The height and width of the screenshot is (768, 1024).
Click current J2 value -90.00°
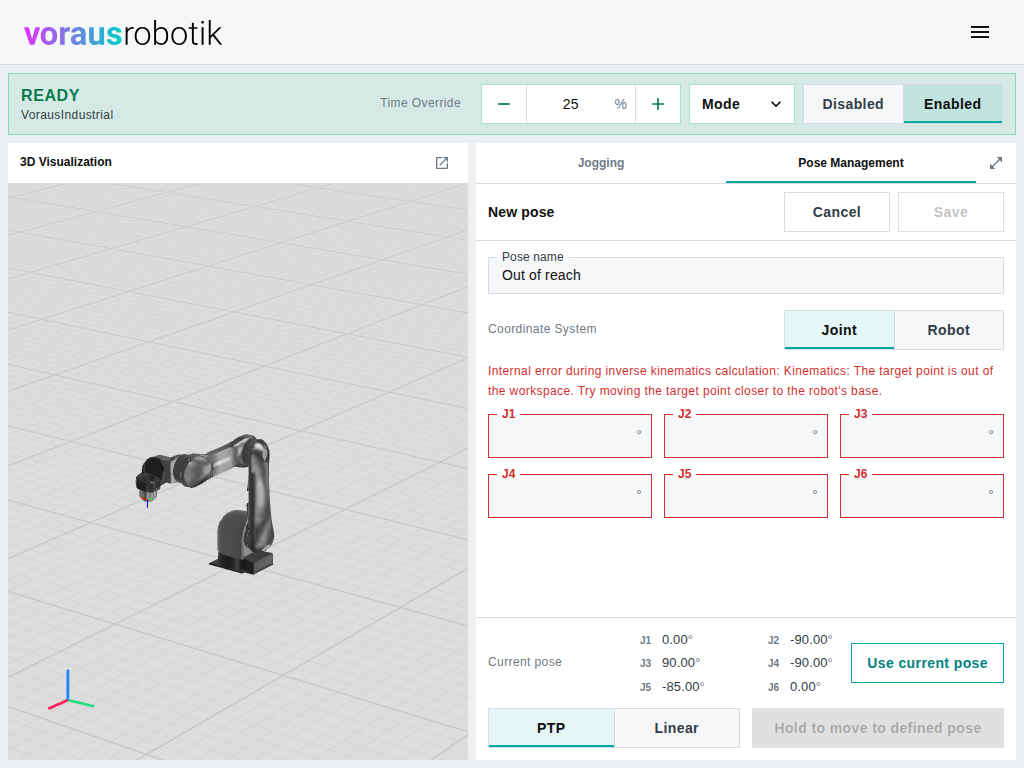click(811, 639)
